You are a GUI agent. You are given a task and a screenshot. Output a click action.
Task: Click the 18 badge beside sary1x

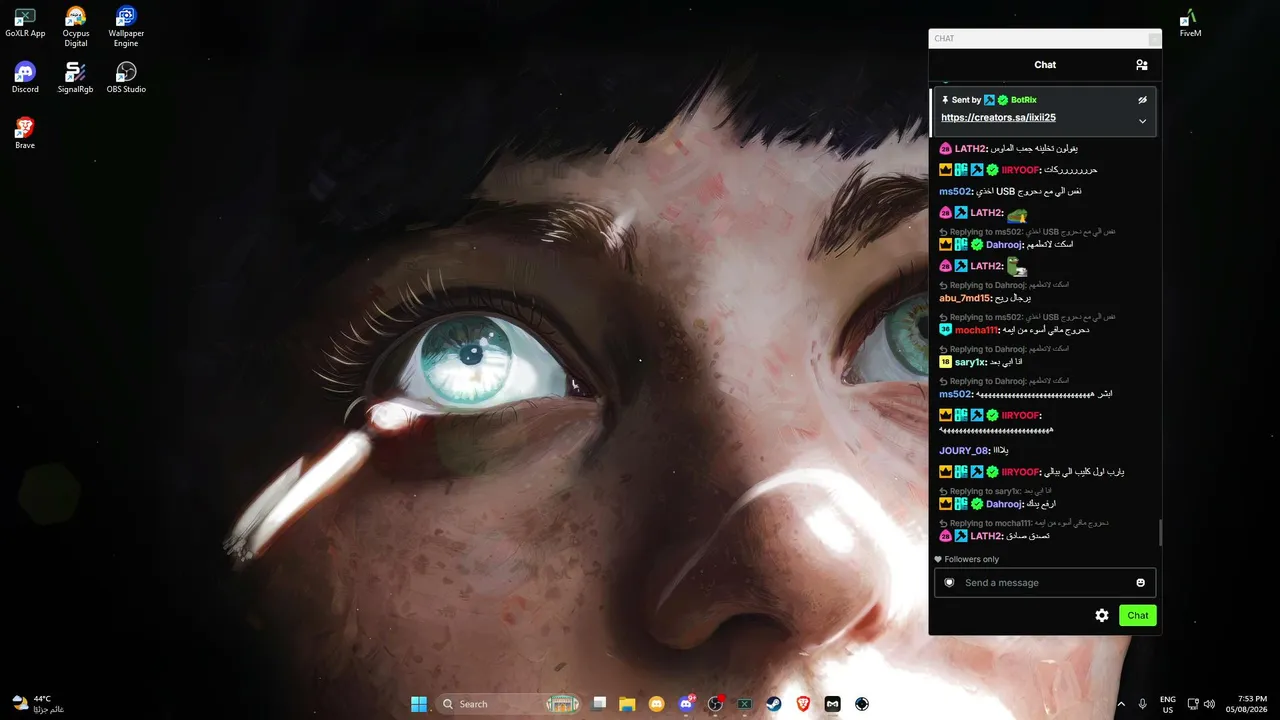945,362
